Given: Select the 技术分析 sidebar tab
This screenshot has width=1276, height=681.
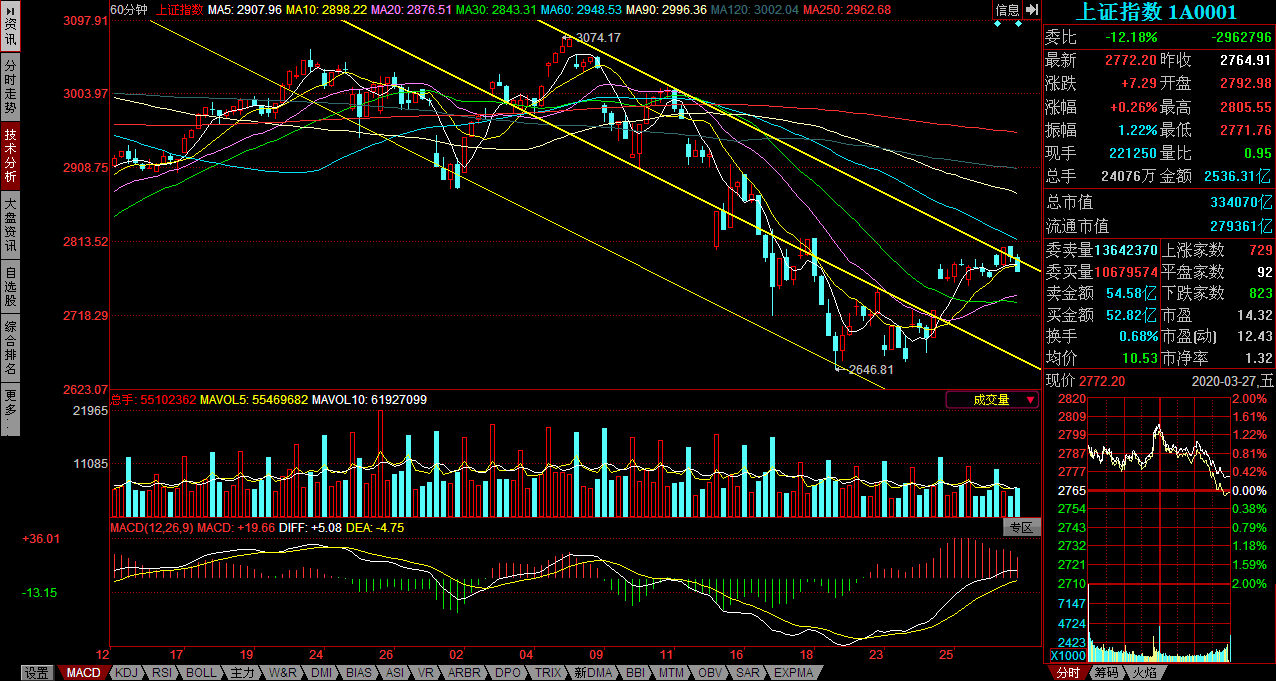Looking at the screenshot, I should point(10,157).
